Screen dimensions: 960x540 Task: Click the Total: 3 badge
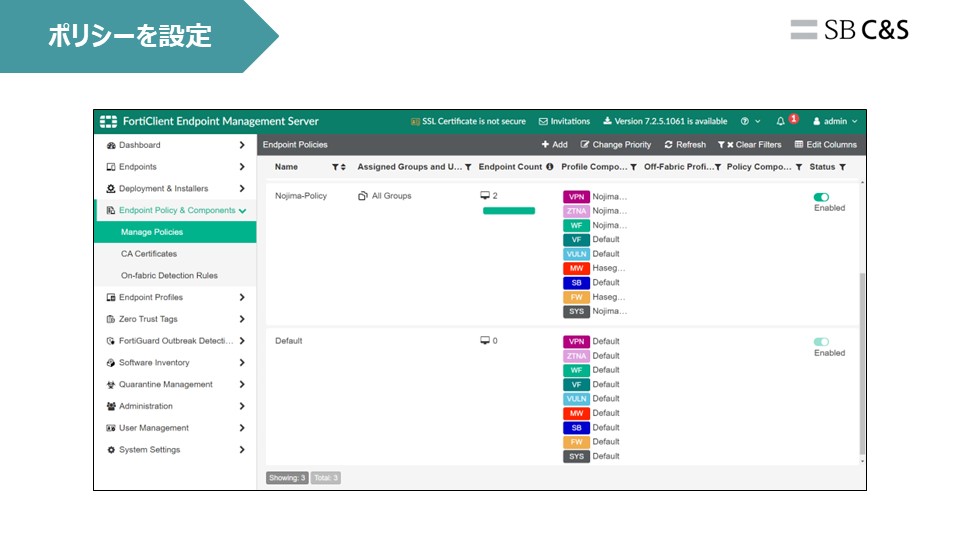(x=326, y=478)
